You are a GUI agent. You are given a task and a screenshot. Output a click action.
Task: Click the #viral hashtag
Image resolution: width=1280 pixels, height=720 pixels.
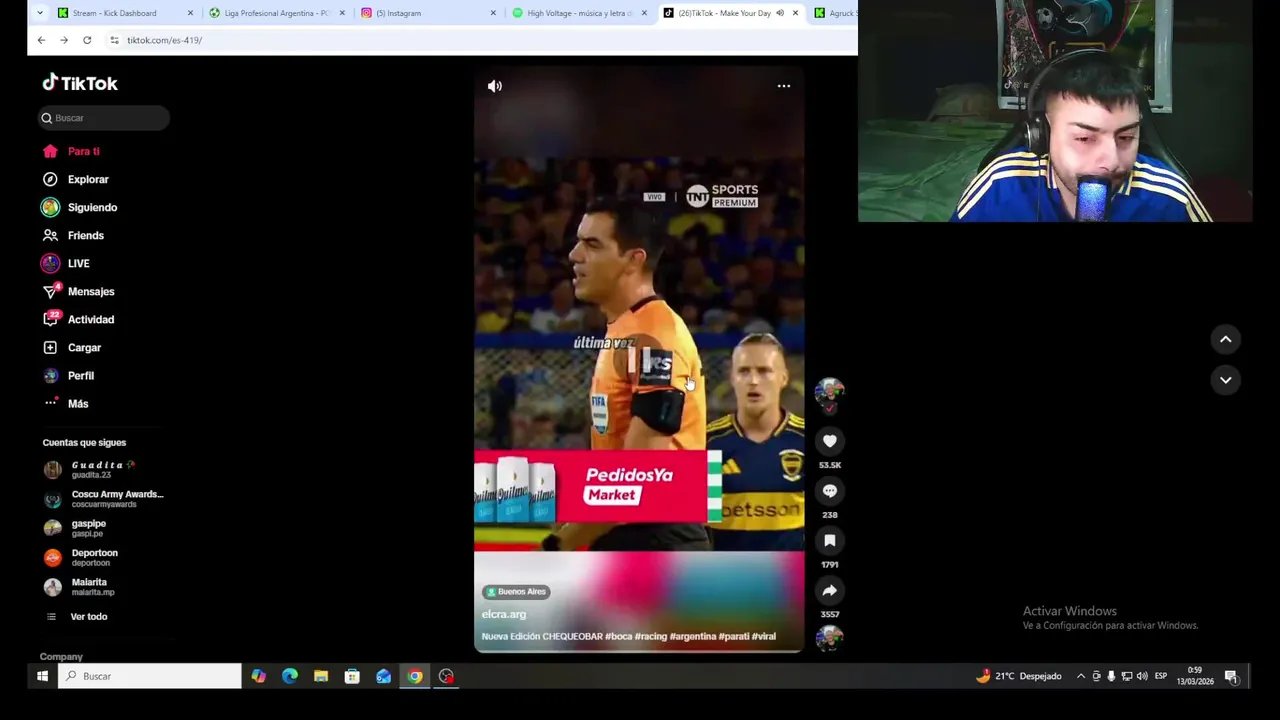coord(763,637)
